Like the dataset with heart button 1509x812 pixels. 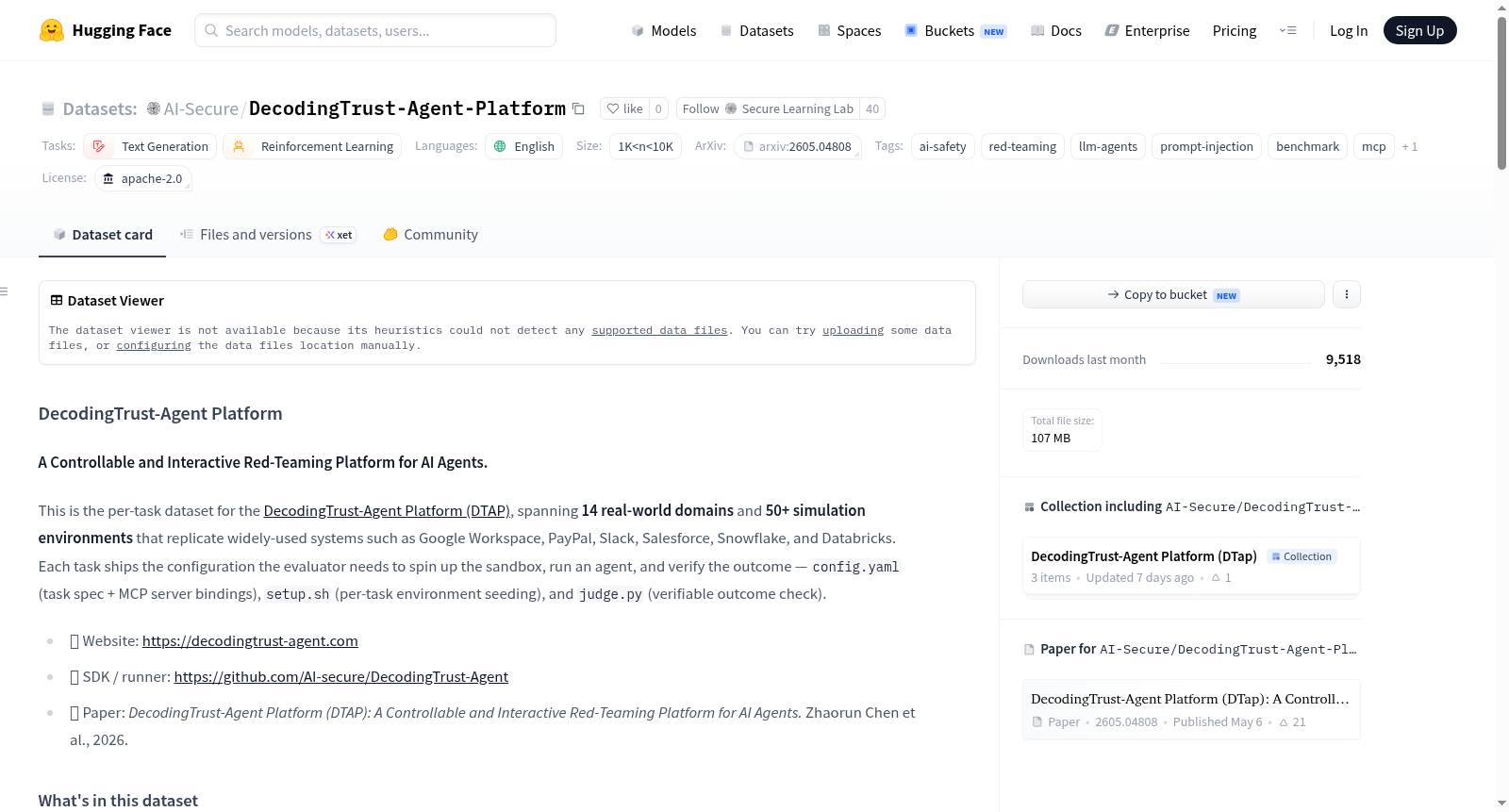624,109
